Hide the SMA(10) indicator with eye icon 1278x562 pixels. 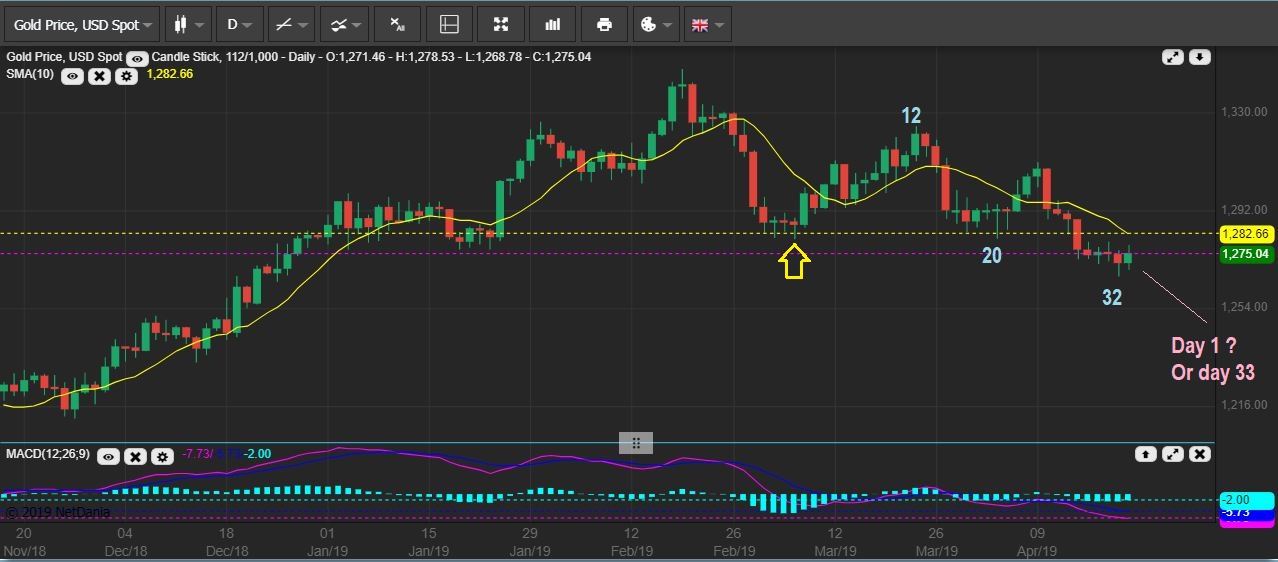pos(72,75)
